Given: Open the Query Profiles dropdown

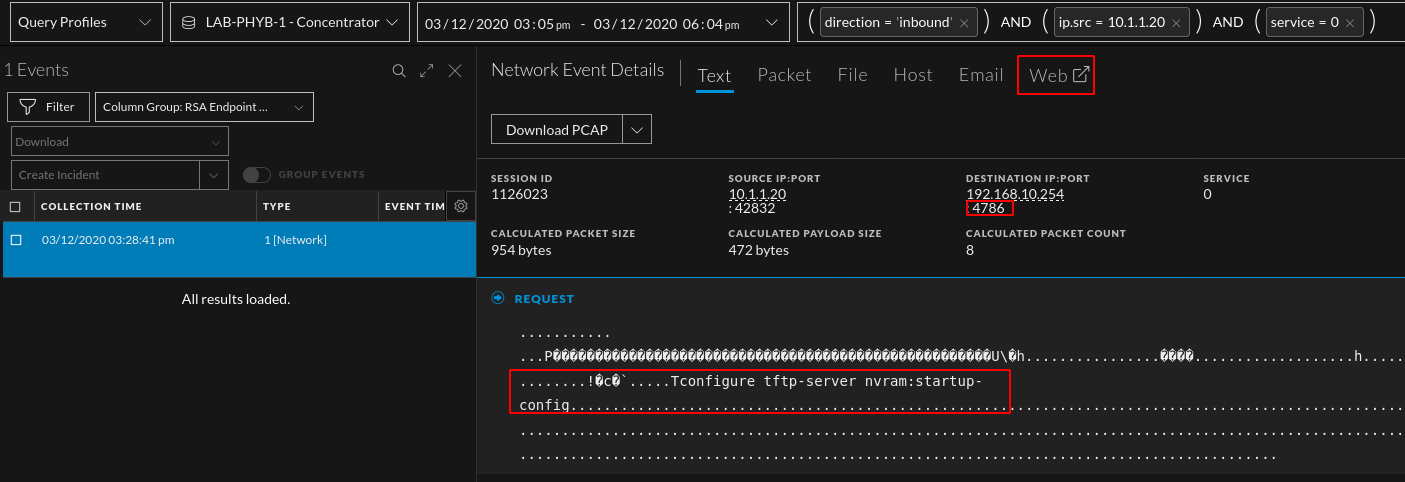Looking at the screenshot, I should (84, 22).
